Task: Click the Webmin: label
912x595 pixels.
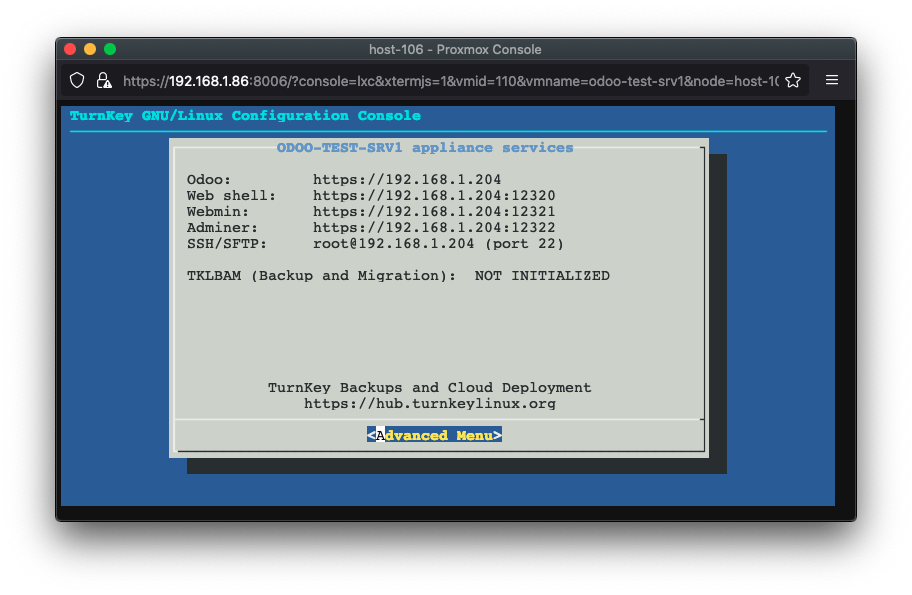Action: [218, 211]
